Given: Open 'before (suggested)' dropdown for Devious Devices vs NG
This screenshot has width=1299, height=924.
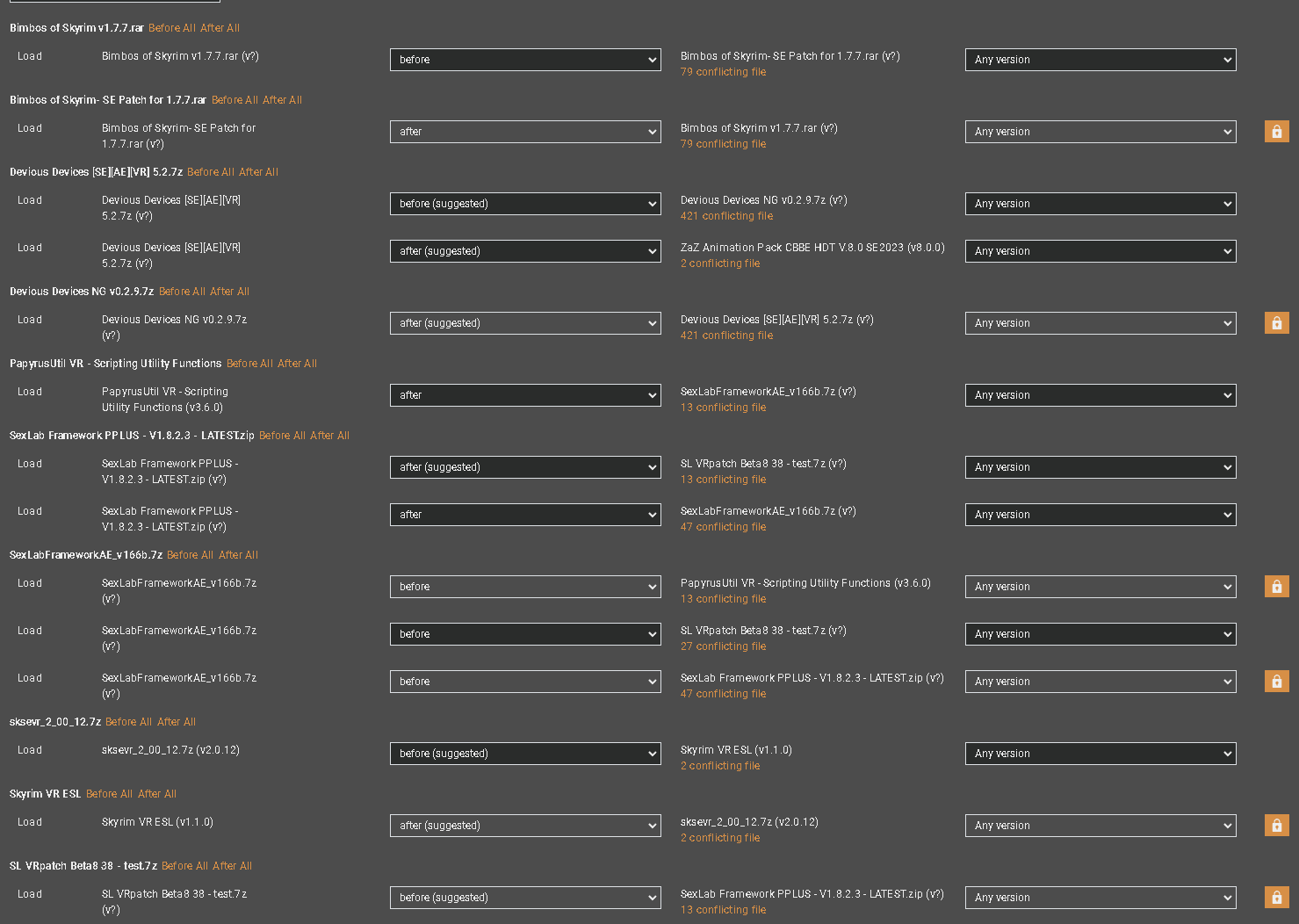Looking at the screenshot, I should pos(525,204).
